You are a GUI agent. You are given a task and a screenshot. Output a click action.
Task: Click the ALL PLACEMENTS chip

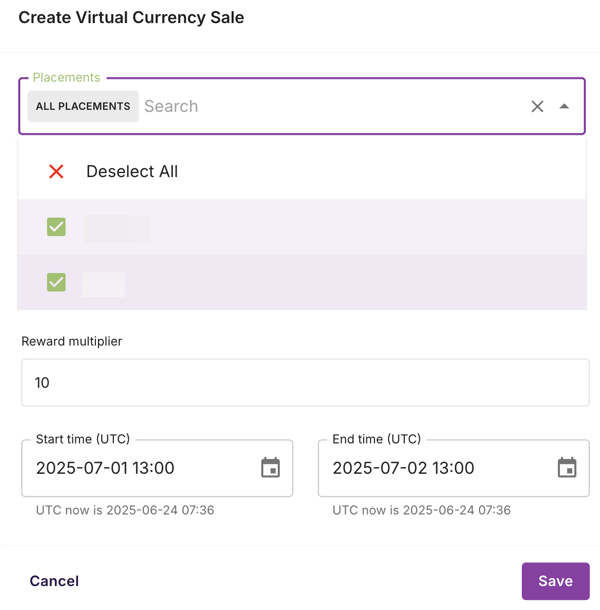click(83, 106)
